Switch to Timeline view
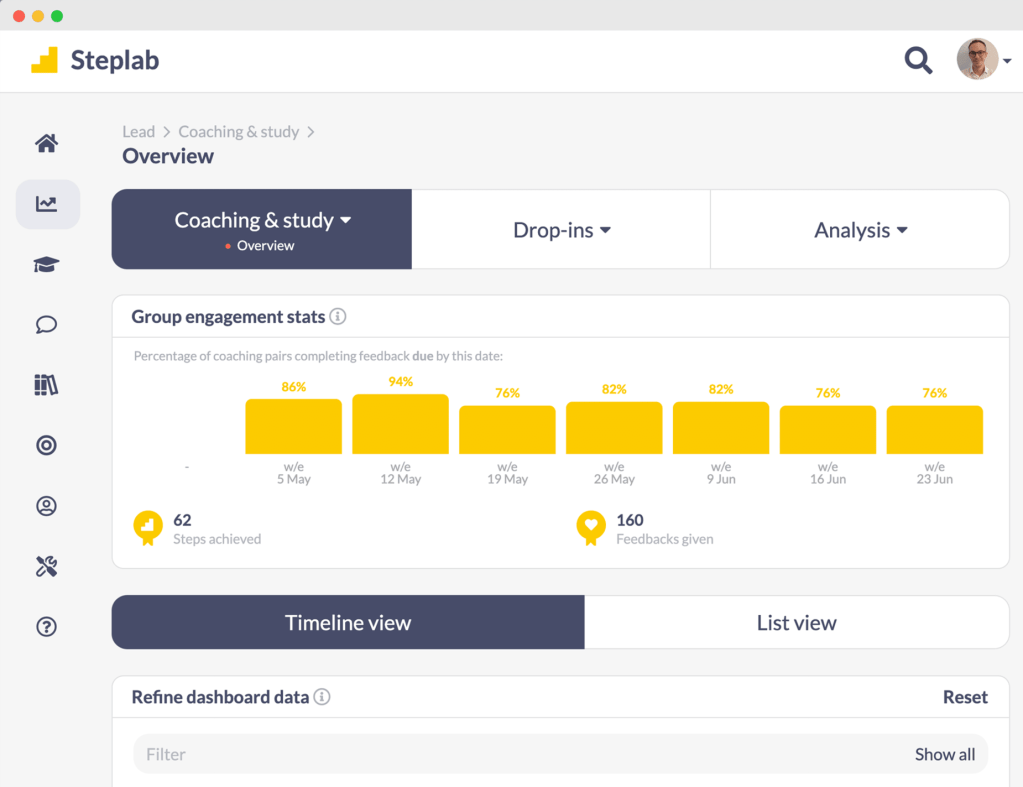The height and width of the screenshot is (787, 1023). pos(347,622)
